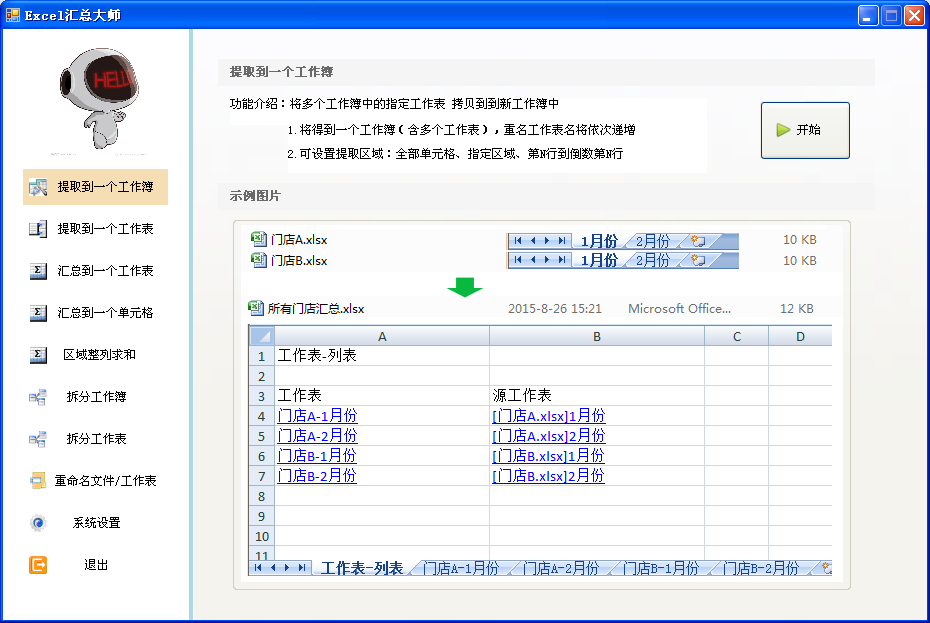
Task: Switch to the 工作表-列表 sheet tab
Action: [x=361, y=568]
